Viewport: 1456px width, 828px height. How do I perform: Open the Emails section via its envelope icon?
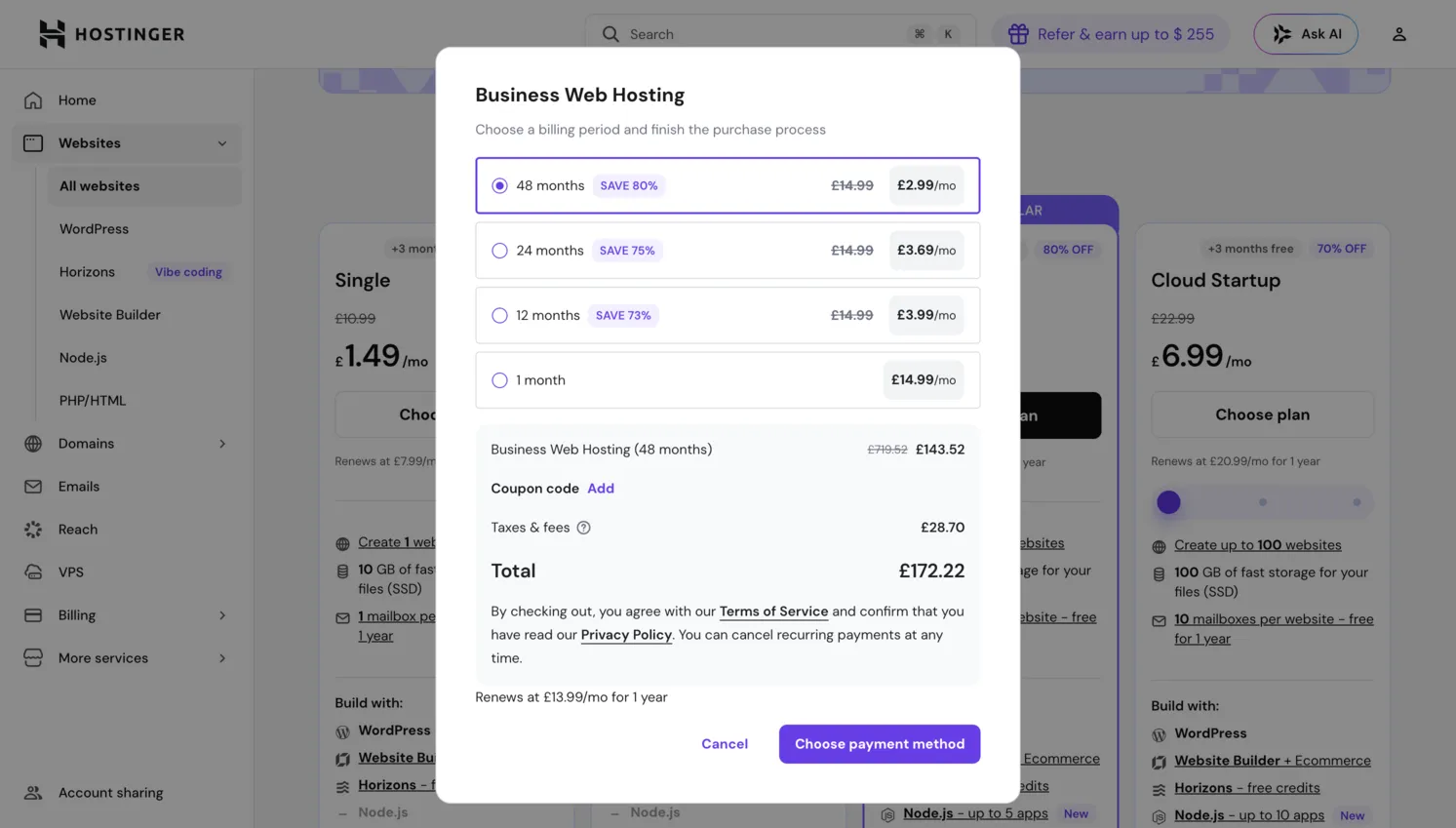(x=34, y=486)
